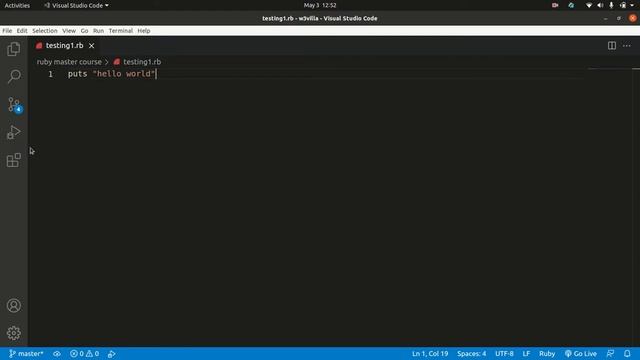Click the 'ruby master course' breadcrumb

tap(69, 62)
